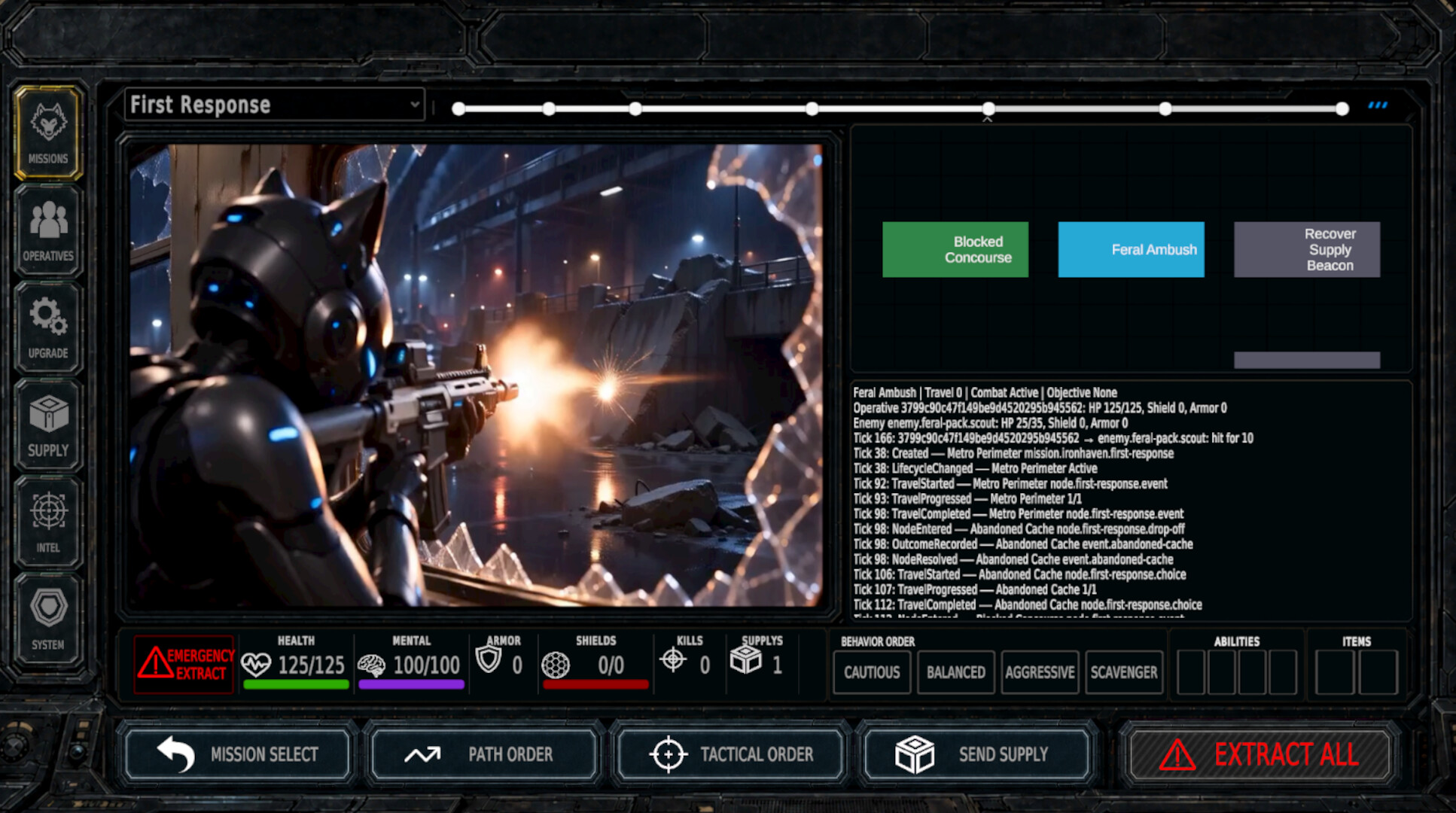The width and height of the screenshot is (1456, 813).
Task: Open the Missions sidebar panel
Action: (48, 132)
